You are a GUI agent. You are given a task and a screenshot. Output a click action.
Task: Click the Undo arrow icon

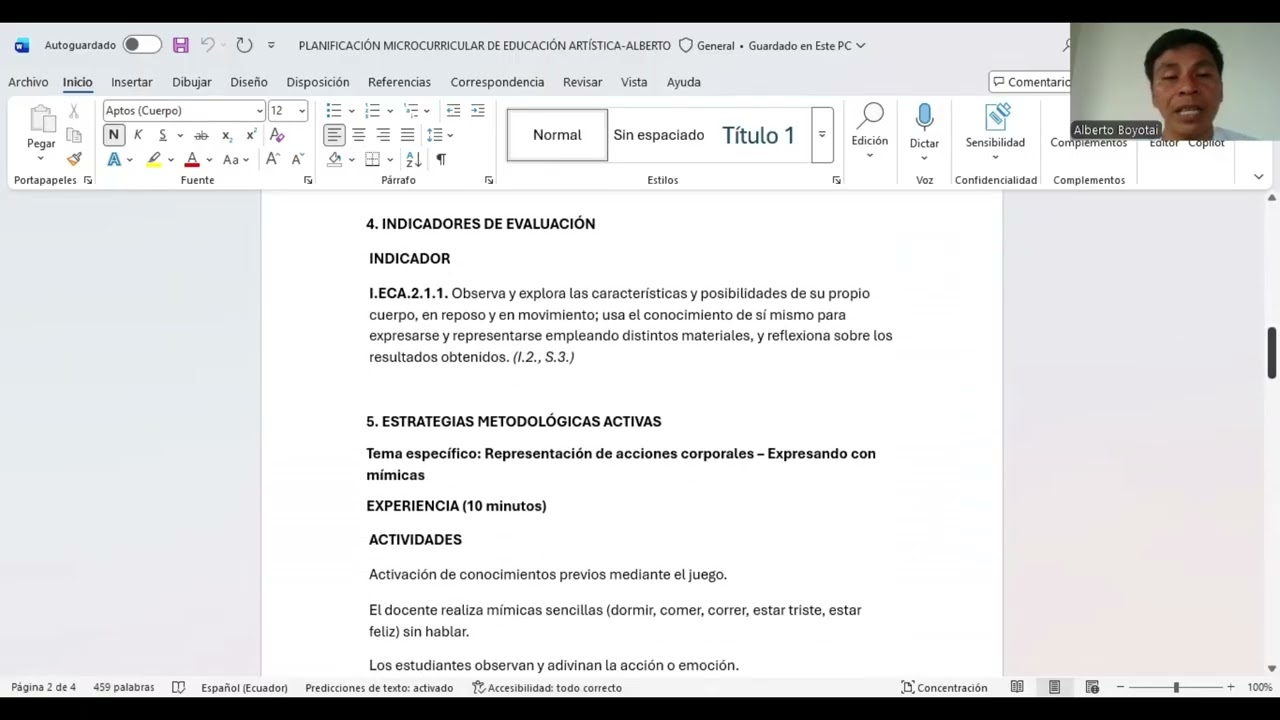click(x=207, y=45)
